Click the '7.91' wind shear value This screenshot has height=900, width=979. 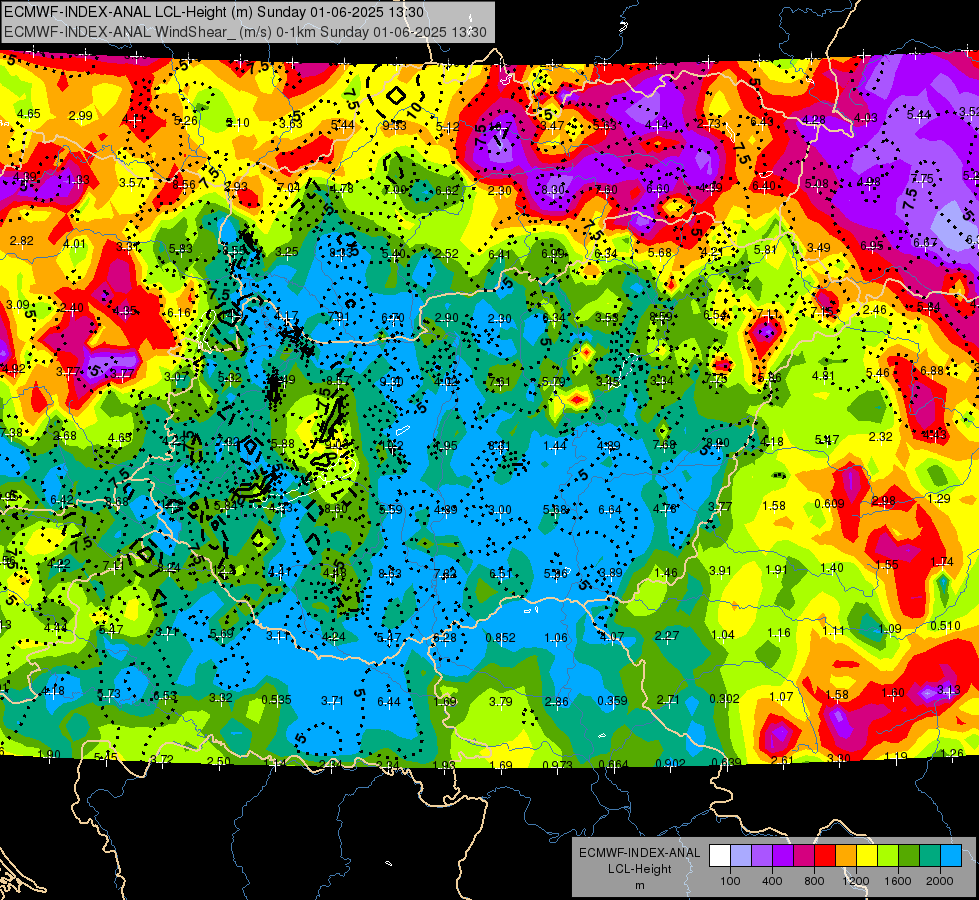click(x=338, y=317)
